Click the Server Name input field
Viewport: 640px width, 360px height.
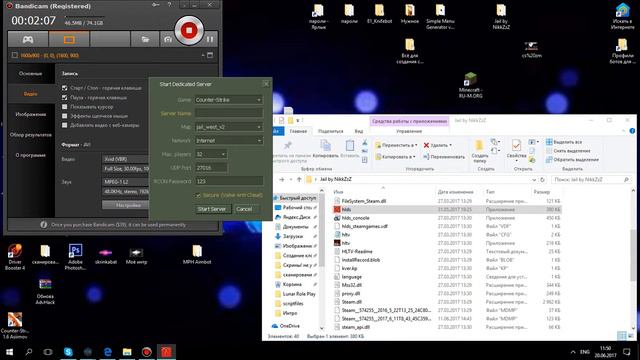pos(229,113)
